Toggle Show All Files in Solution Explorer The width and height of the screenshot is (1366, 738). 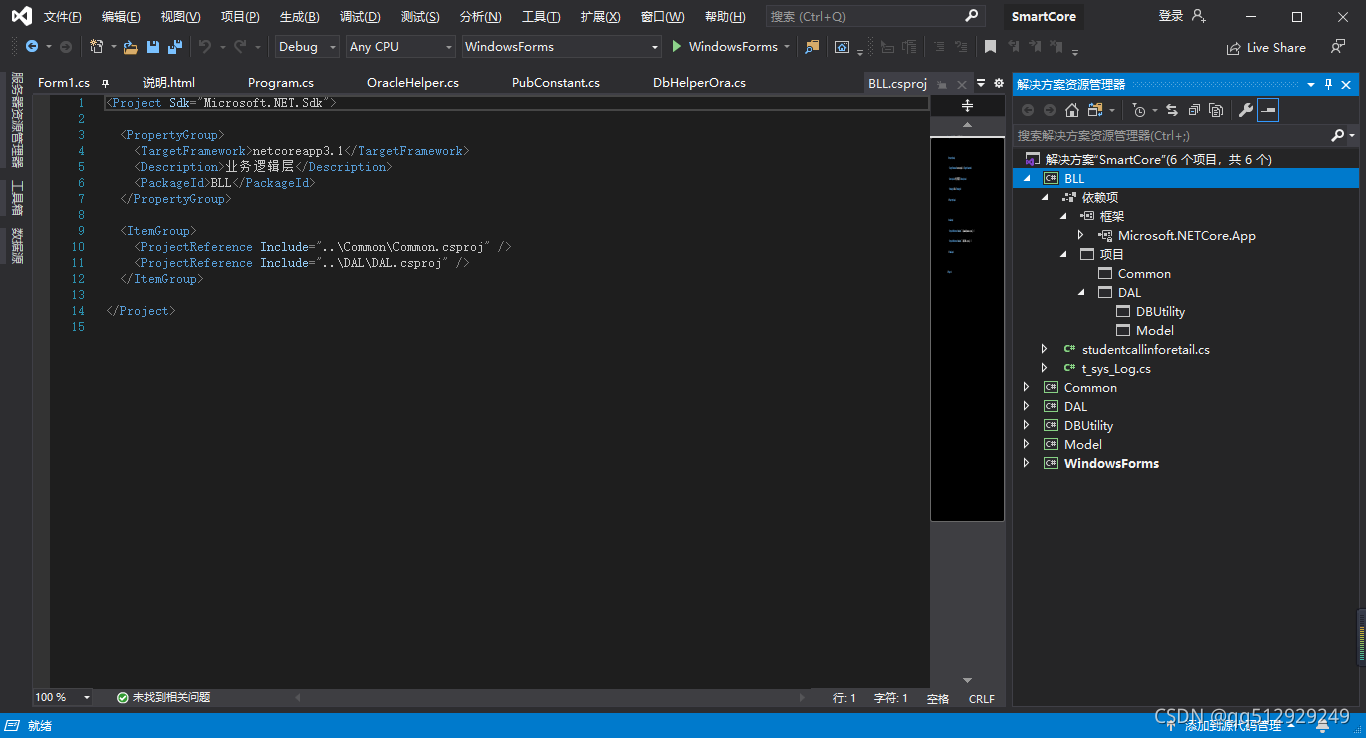pos(1216,110)
